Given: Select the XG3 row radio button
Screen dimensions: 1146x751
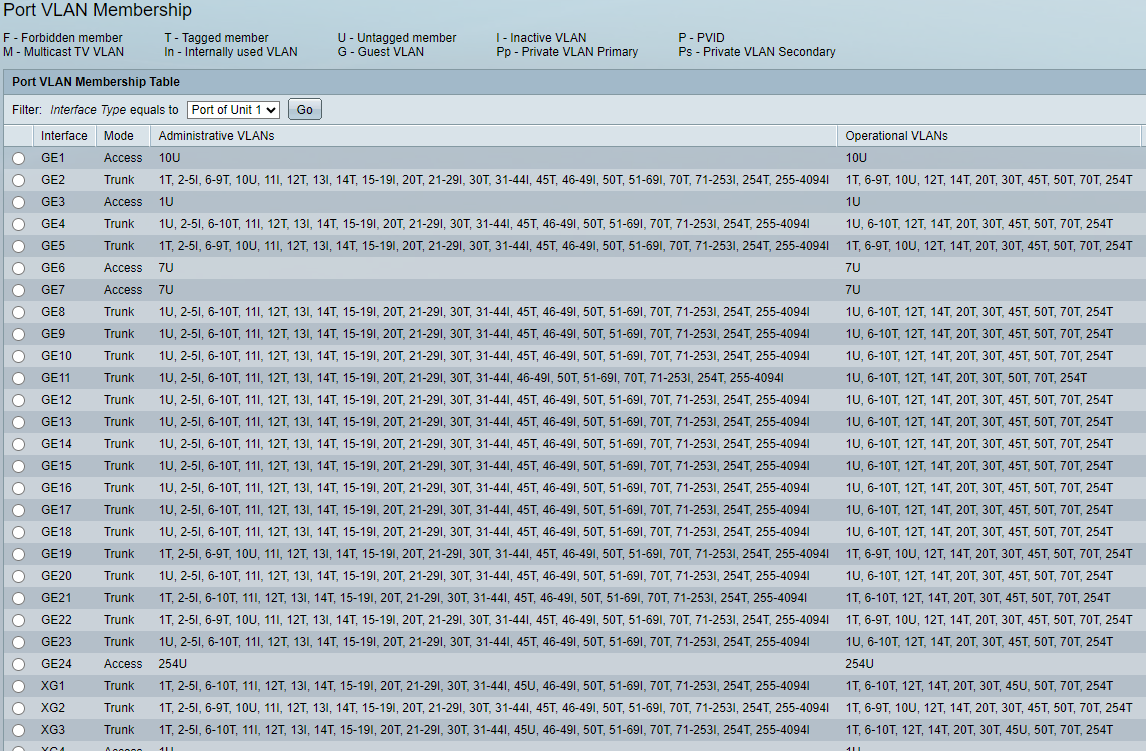Looking at the screenshot, I should (x=19, y=730).
